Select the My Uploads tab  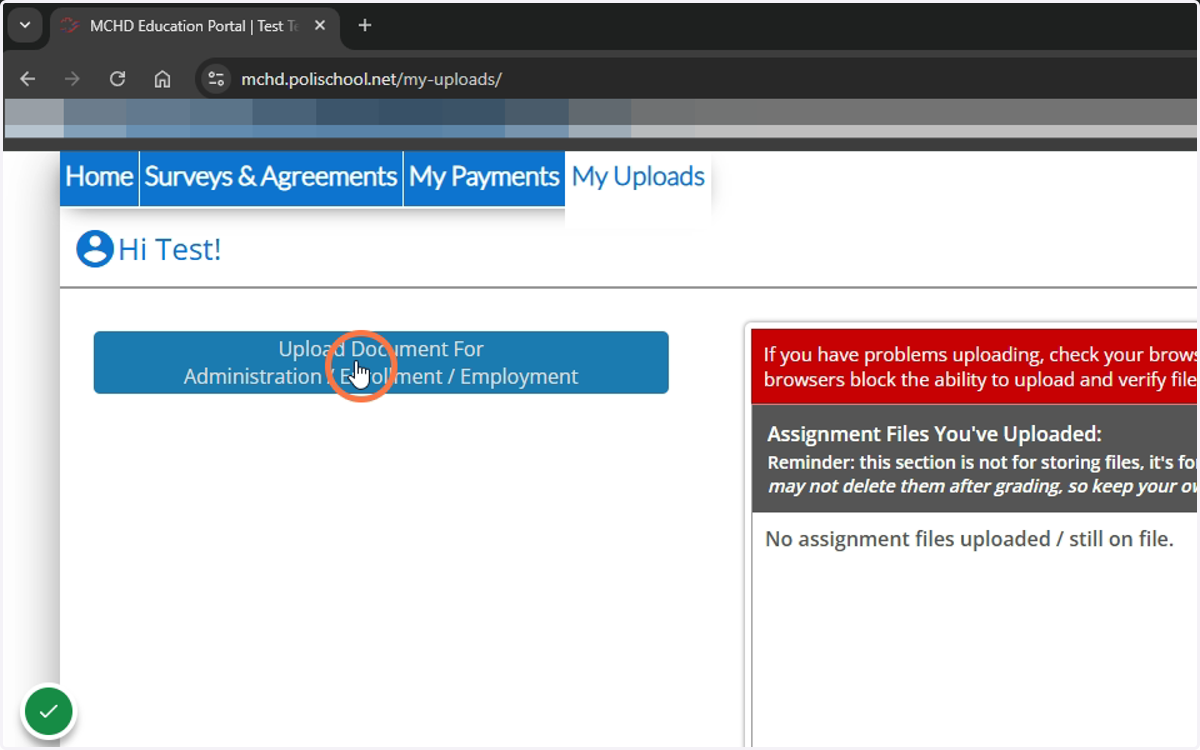click(x=638, y=177)
